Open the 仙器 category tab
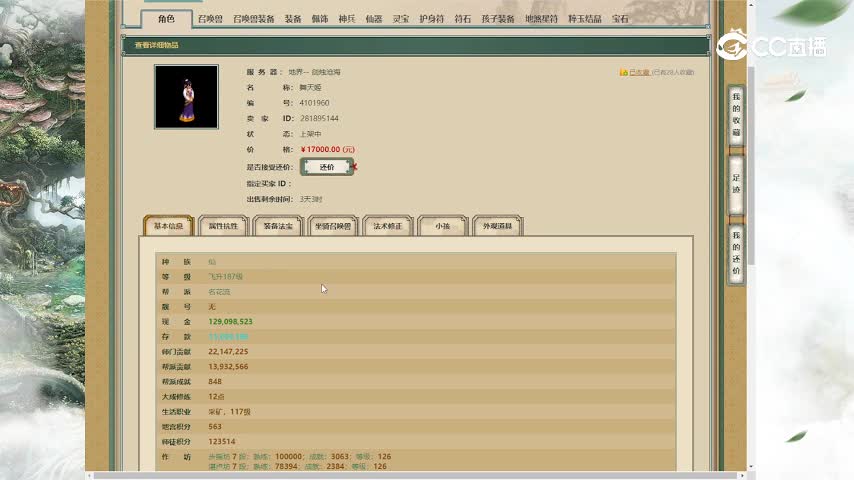854x480 pixels. pos(374,19)
